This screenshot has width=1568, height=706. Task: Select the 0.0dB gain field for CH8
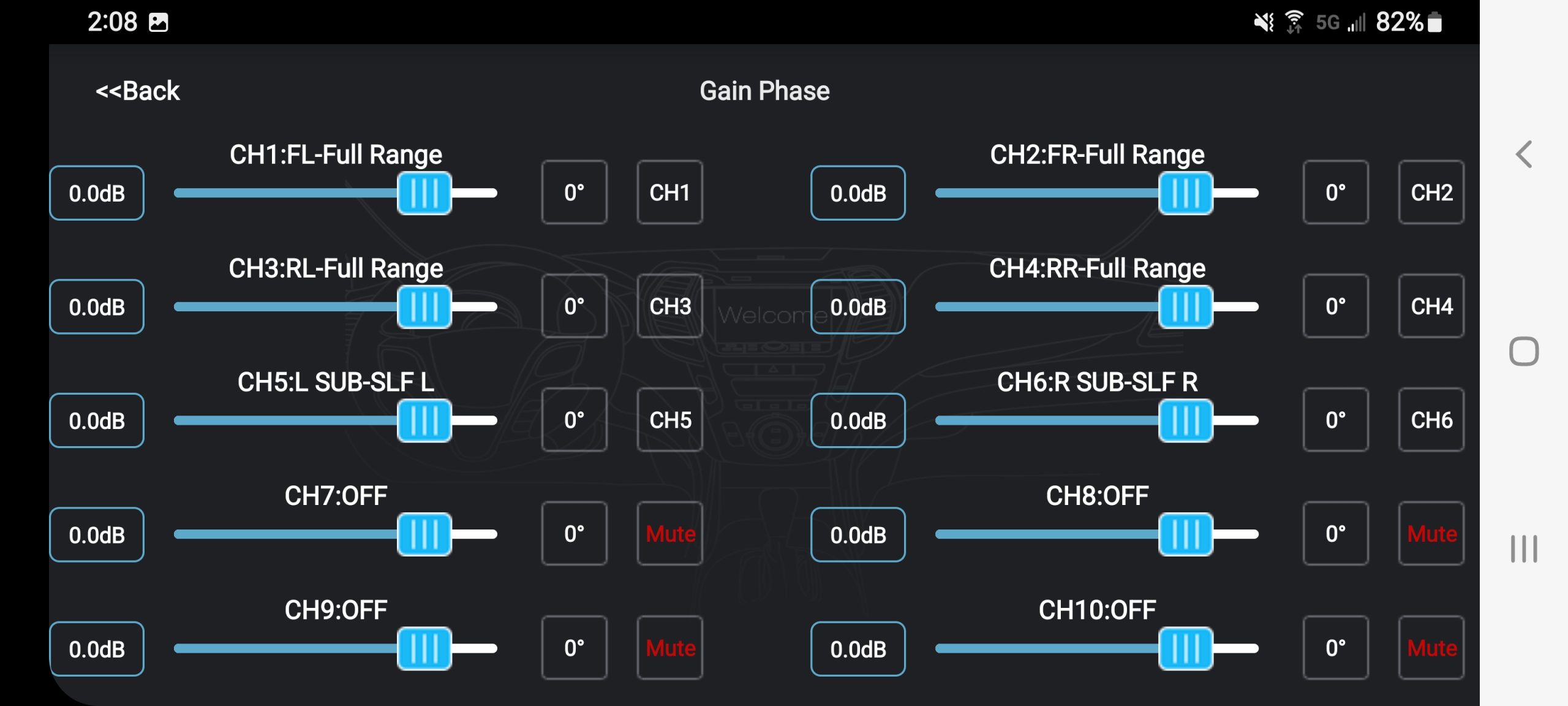click(x=858, y=535)
